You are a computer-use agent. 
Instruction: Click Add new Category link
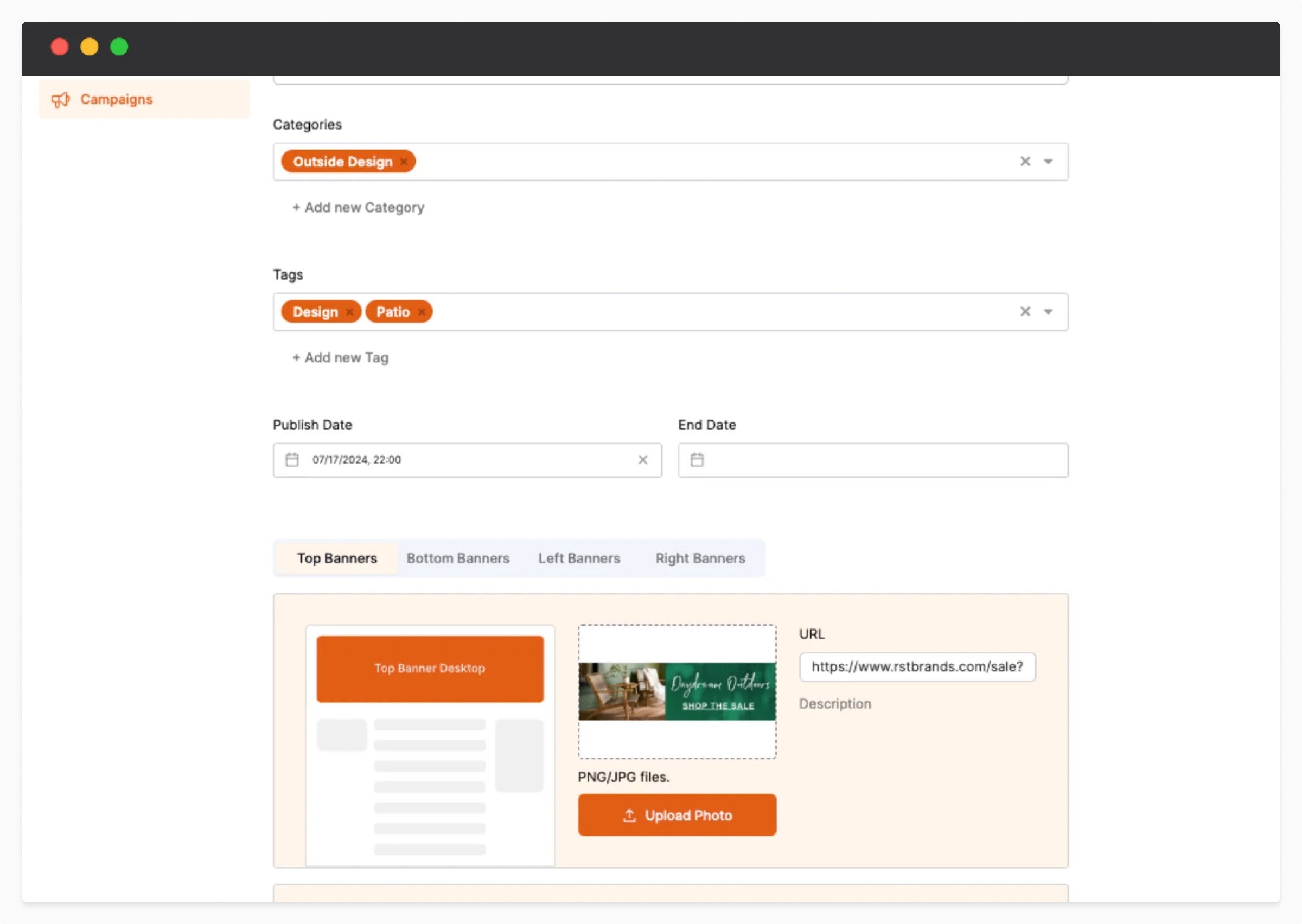pyautogui.click(x=359, y=208)
